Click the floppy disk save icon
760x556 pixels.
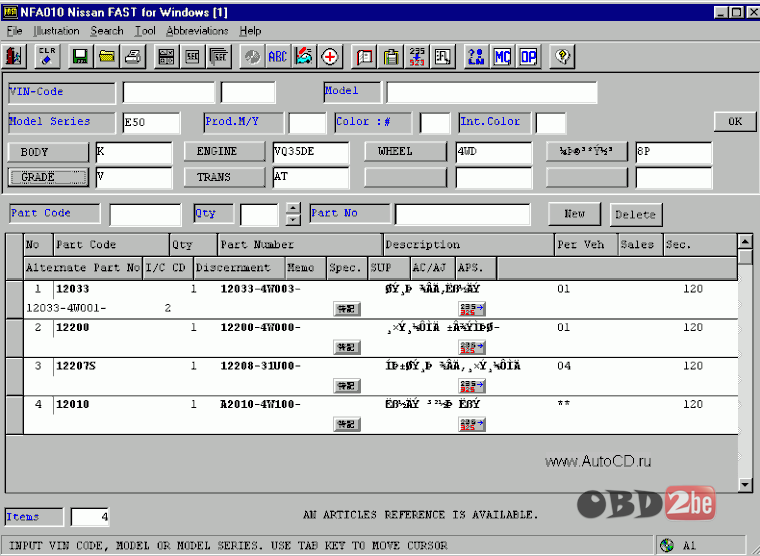(x=80, y=57)
